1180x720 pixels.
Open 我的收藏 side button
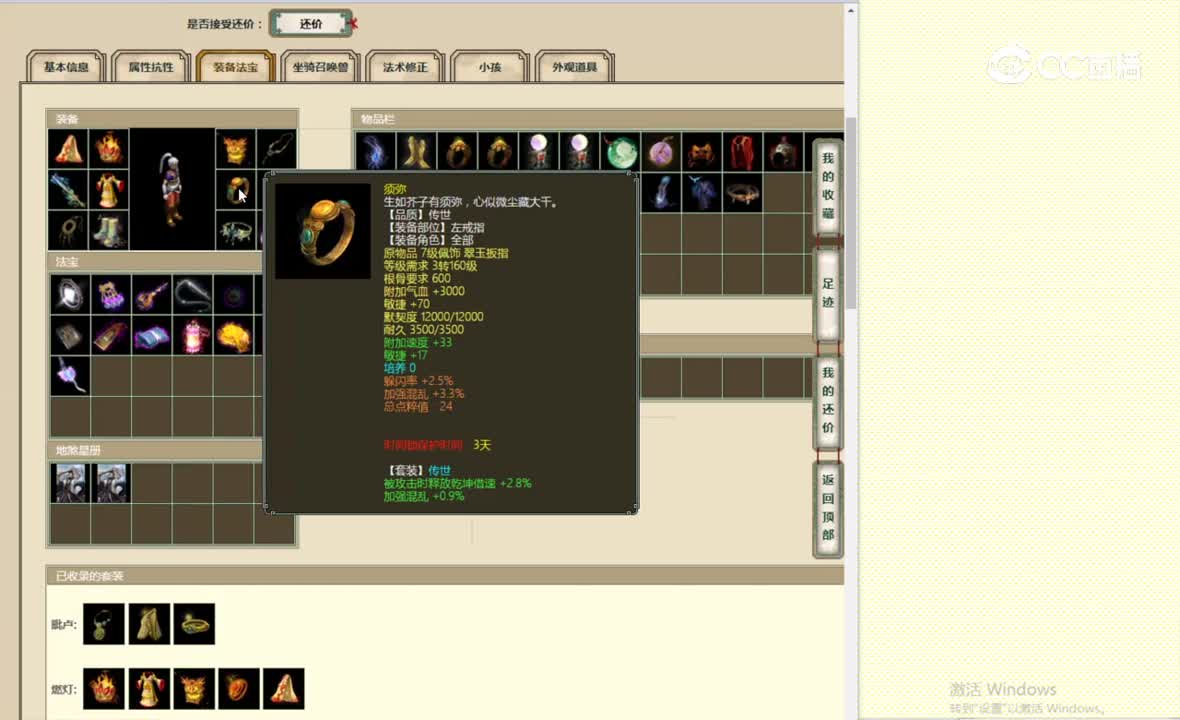(828, 186)
